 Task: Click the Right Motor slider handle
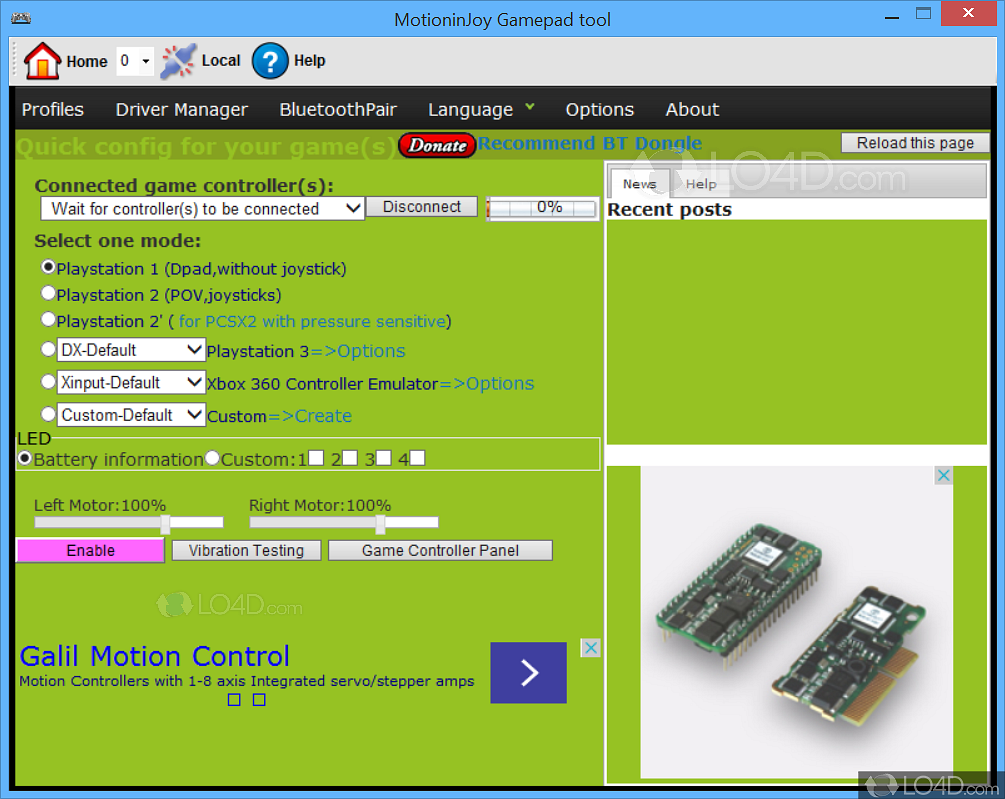[380, 523]
